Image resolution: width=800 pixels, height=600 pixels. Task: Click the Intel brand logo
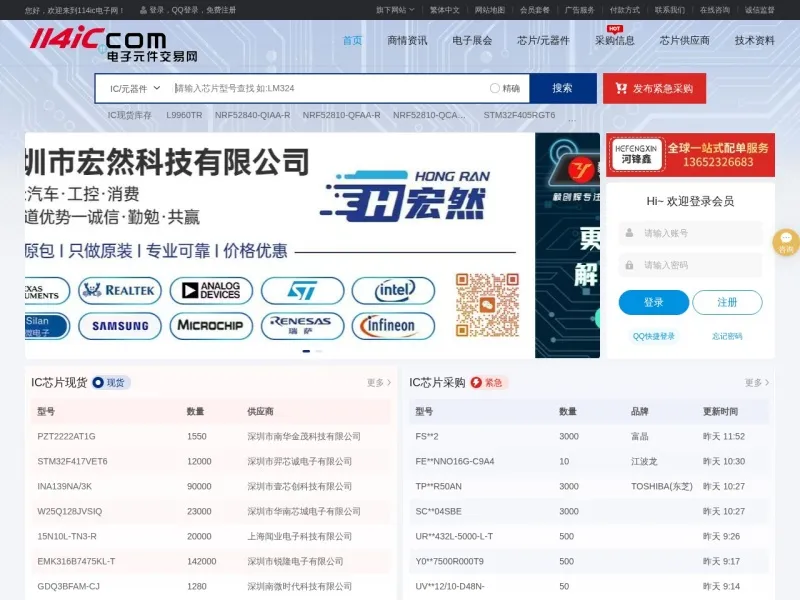(393, 290)
